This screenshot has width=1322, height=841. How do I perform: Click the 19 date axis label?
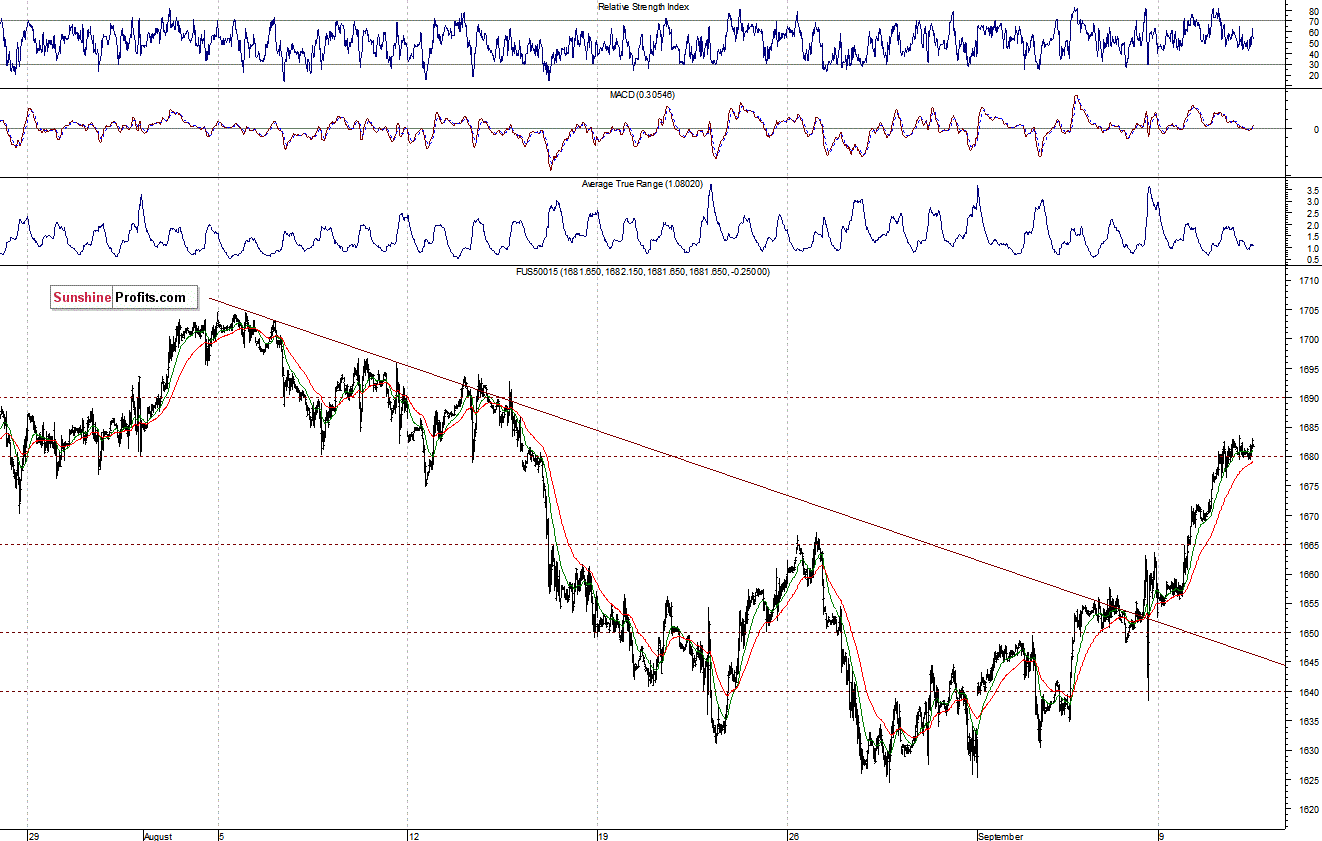602,835
